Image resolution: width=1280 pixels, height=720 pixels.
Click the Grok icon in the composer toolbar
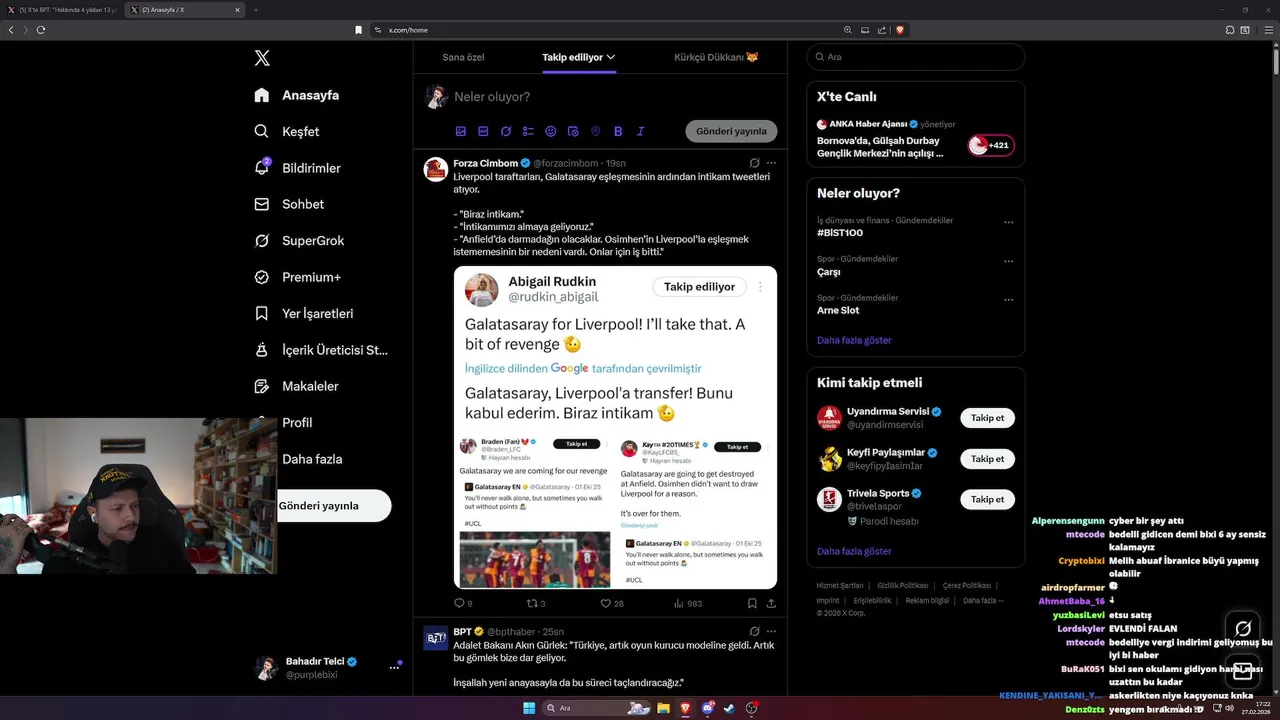[x=506, y=131]
